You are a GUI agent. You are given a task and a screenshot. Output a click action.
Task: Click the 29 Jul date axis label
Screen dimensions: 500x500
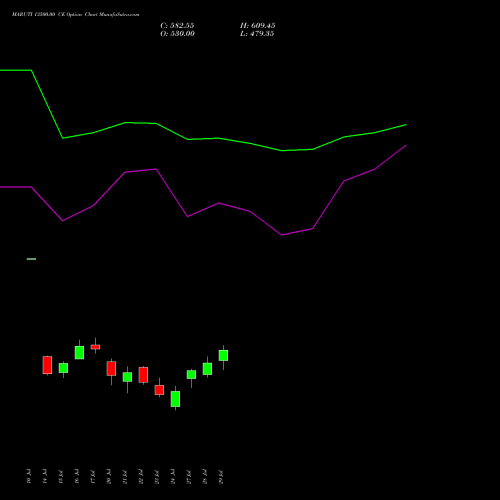(x=221, y=476)
